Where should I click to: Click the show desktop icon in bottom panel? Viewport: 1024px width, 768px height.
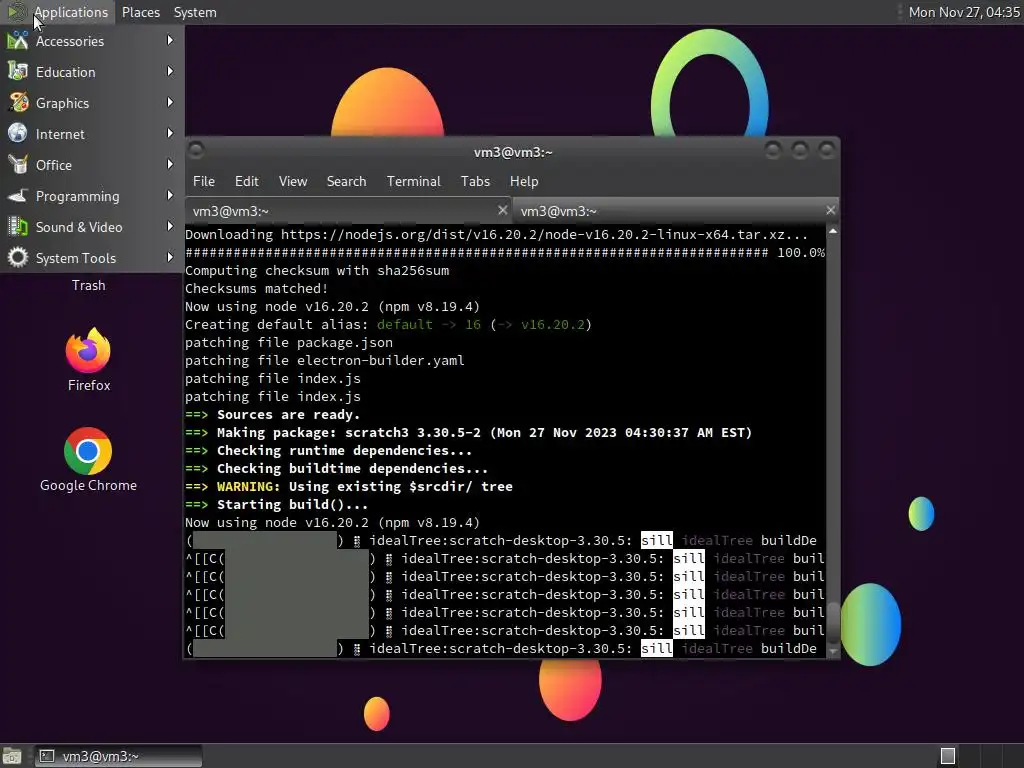[12, 756]
